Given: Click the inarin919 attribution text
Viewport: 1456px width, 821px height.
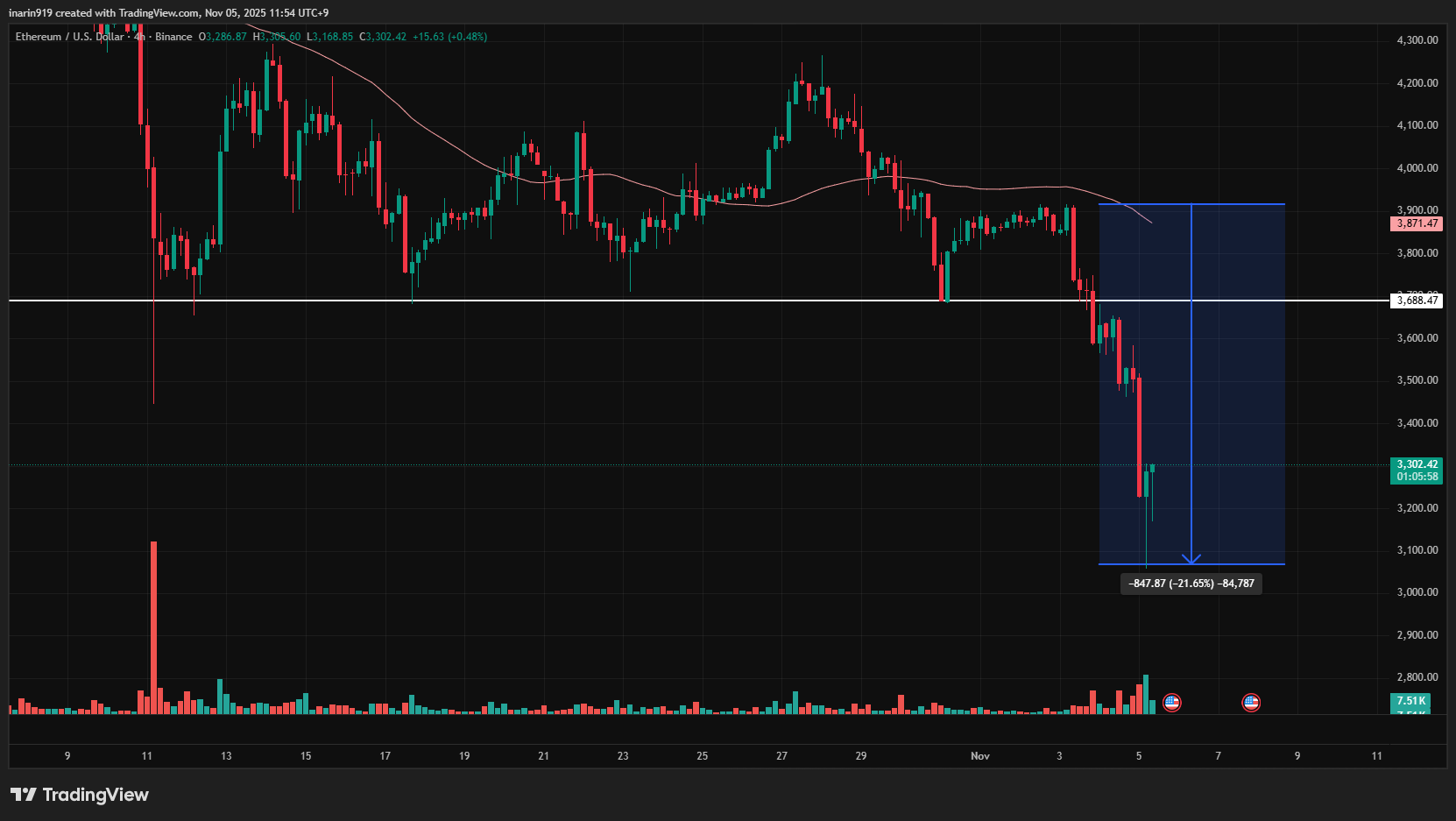Looking at the screenshot, I should (31, 12).
